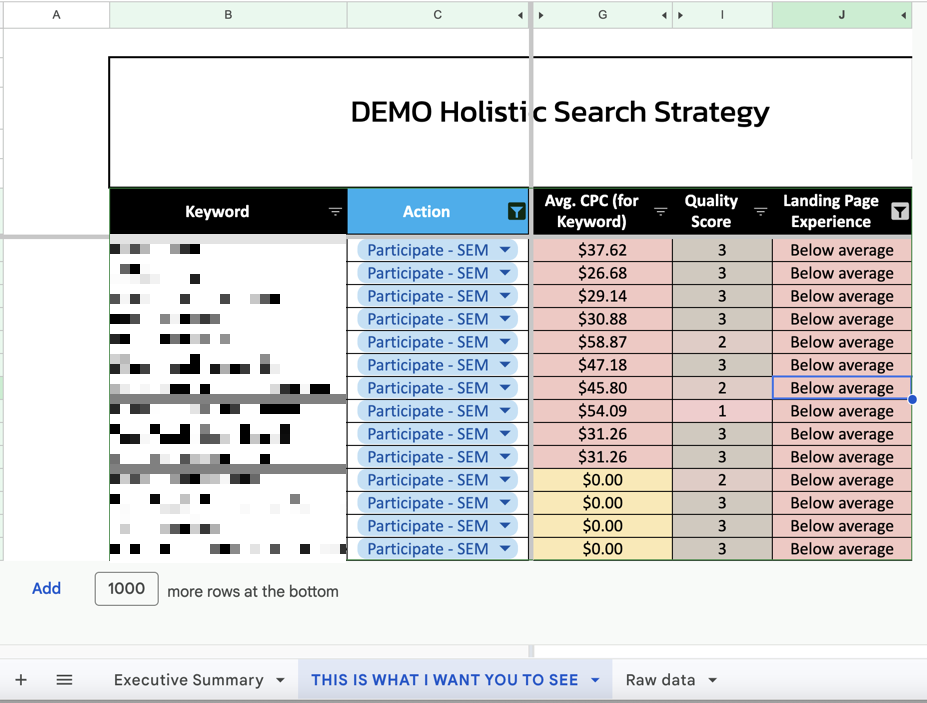Viewport: 927px width, 703px height.
Task: Open the Keyword column filter icon
Action: (x=335, y=212)
